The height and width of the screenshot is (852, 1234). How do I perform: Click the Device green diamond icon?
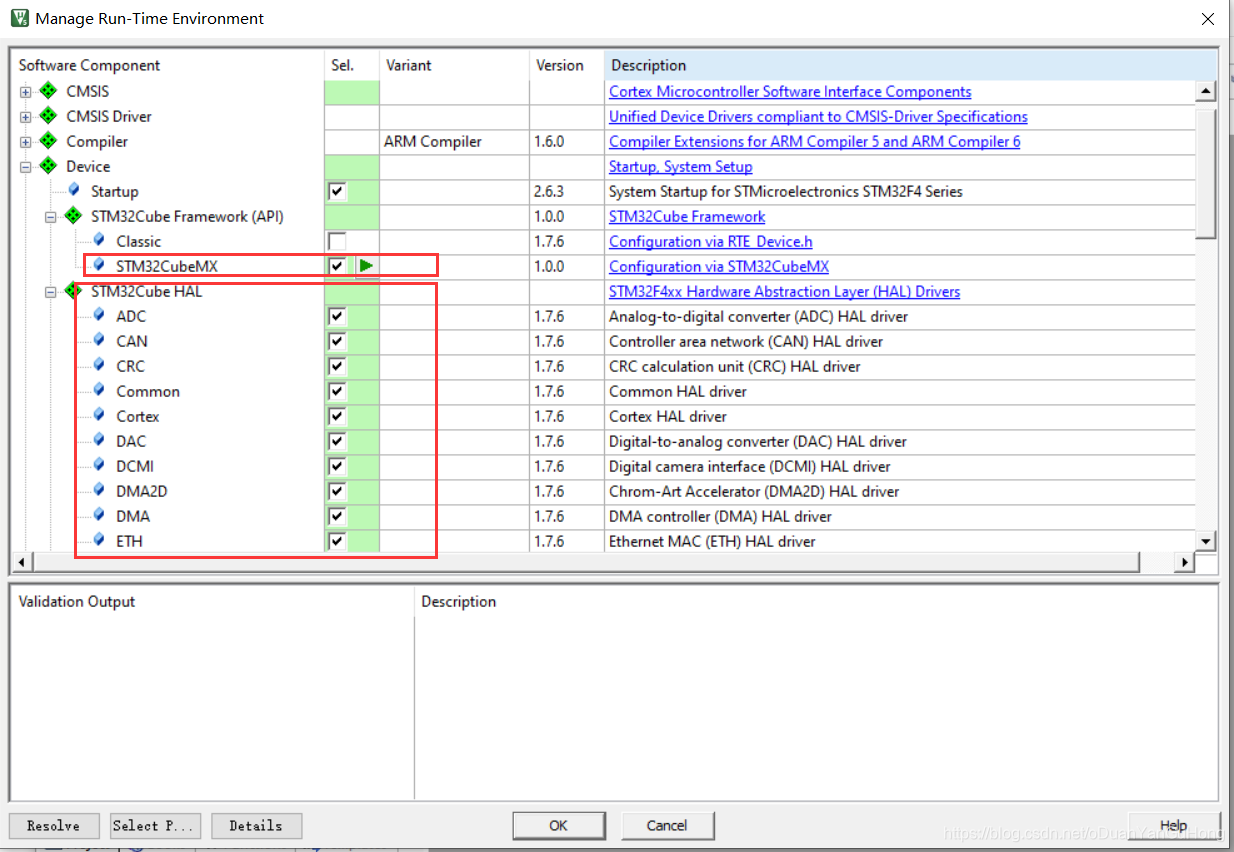tap(48, 166)
